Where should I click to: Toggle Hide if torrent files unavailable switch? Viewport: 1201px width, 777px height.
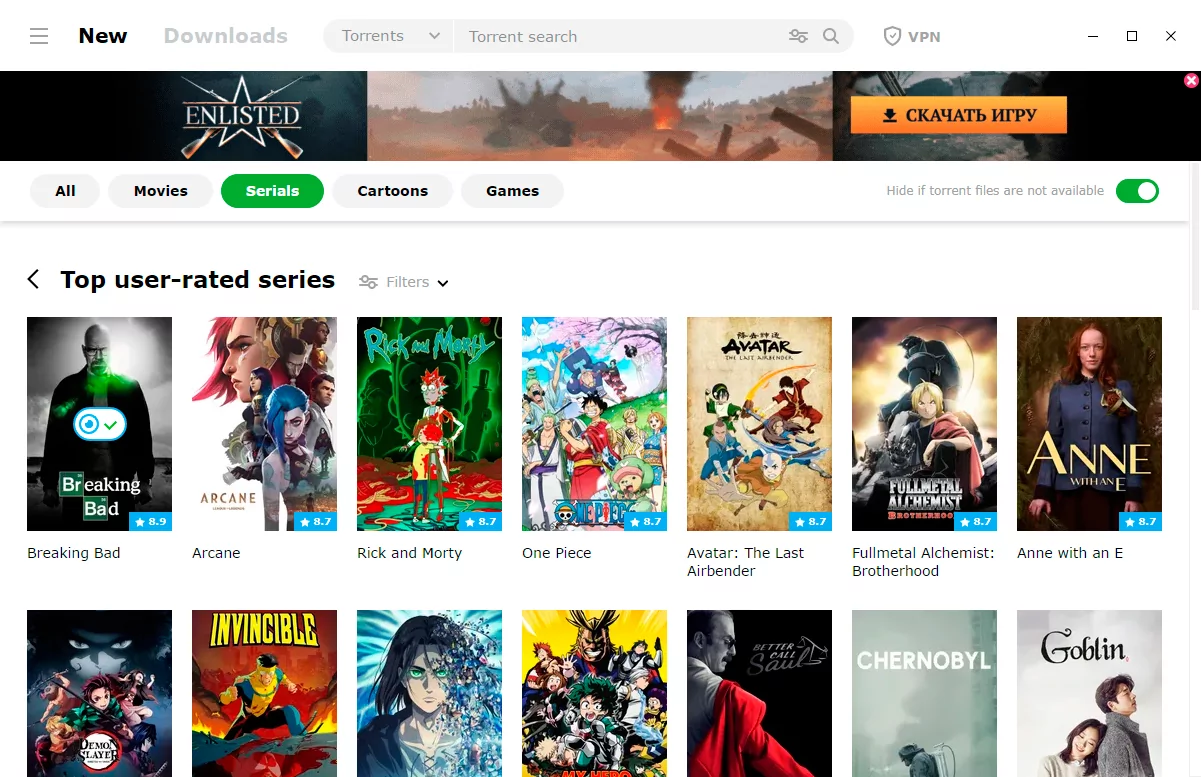[1137, 191]
